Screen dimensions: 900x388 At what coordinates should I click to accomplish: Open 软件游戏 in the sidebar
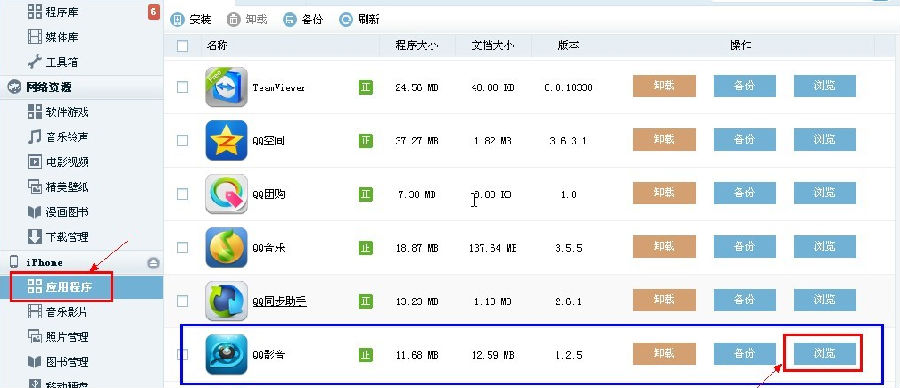[x=59, y=112]
